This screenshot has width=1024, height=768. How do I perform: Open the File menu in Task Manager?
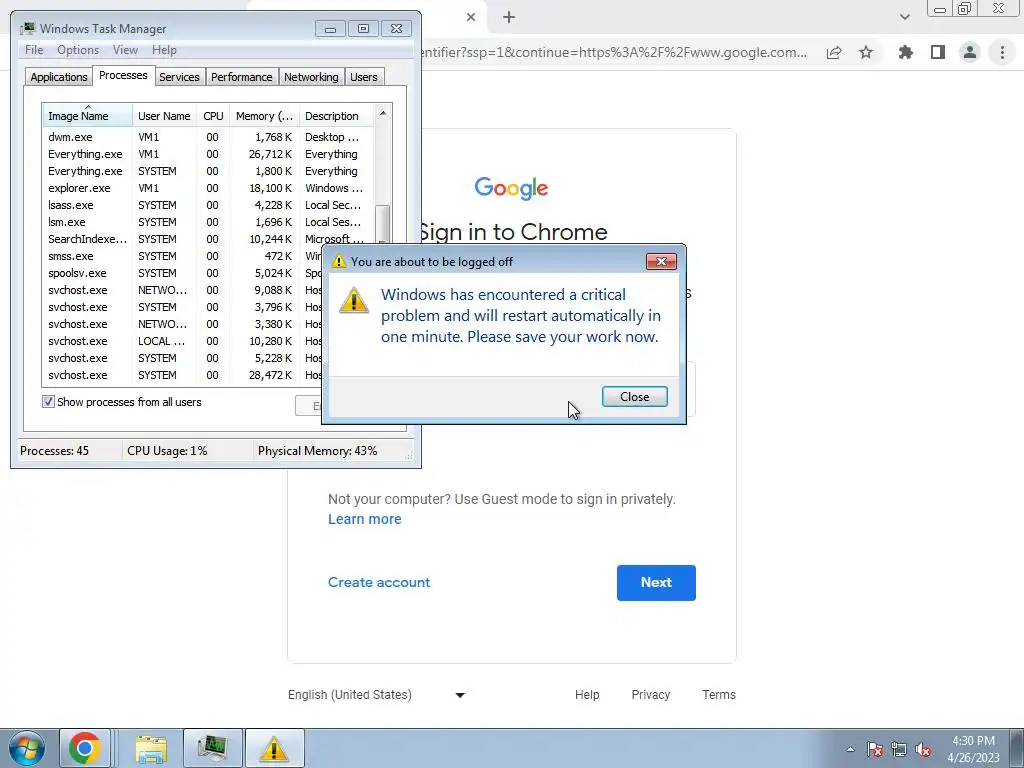point(34,50)
